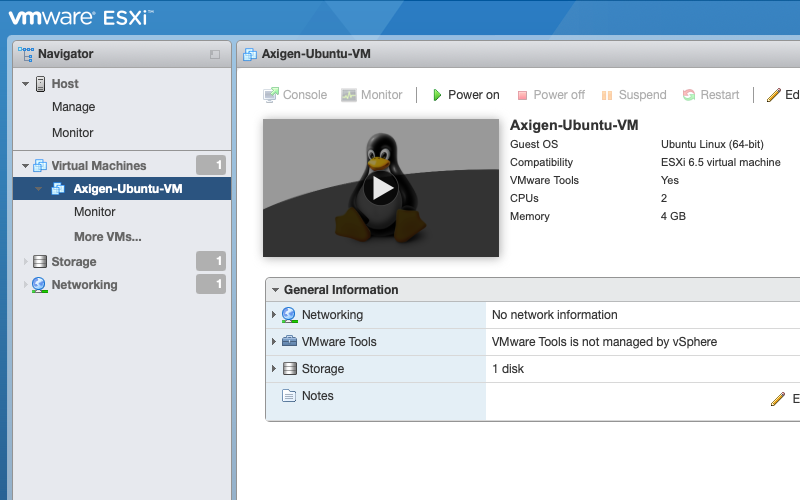Click the Storage label in Navigator
Viewport: 800px width, 500px height.
pos(74,262)
